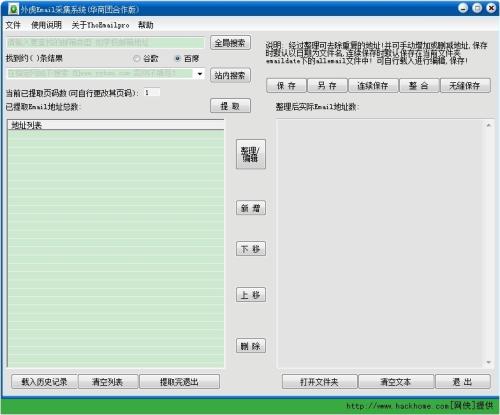The image size is (500, 415).
Task: Click the 另存 button
Action: click(x=327, y=86)
